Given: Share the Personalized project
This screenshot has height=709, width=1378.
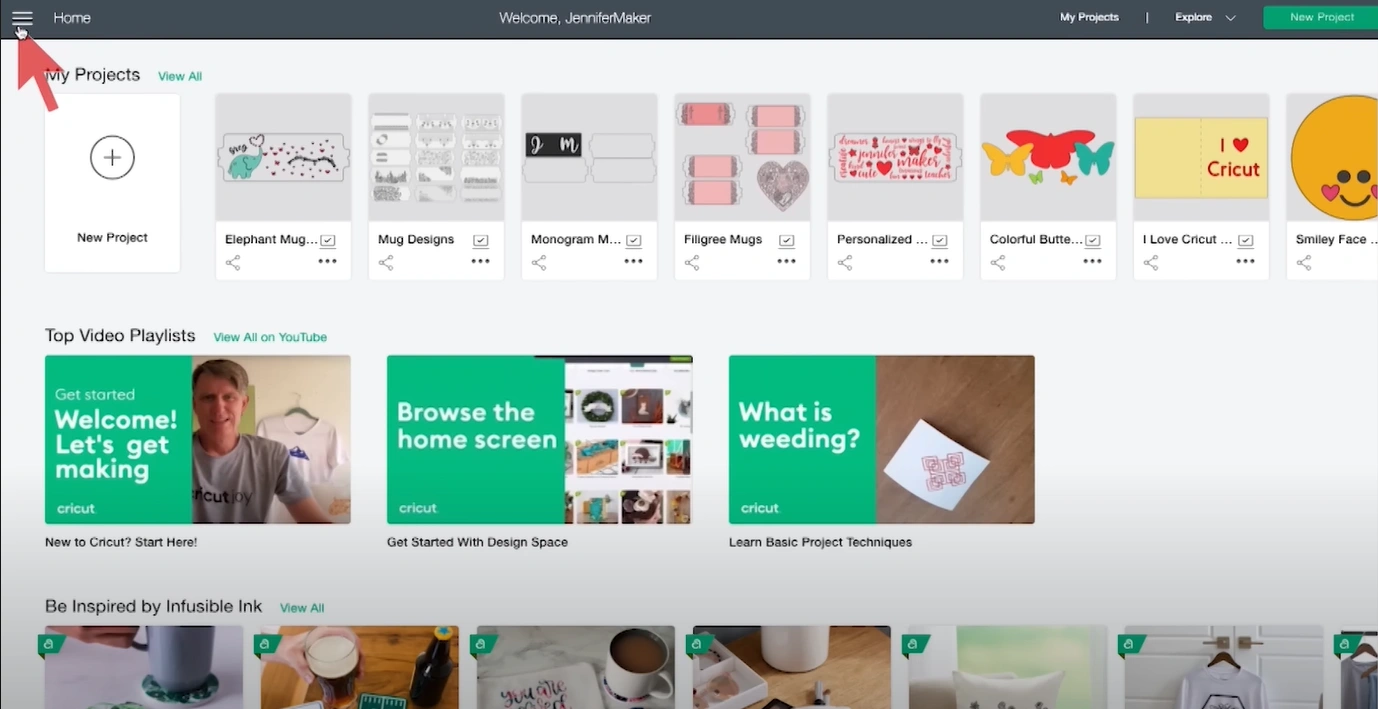Looking at the screenshot, I should click(x=845, y=263).
